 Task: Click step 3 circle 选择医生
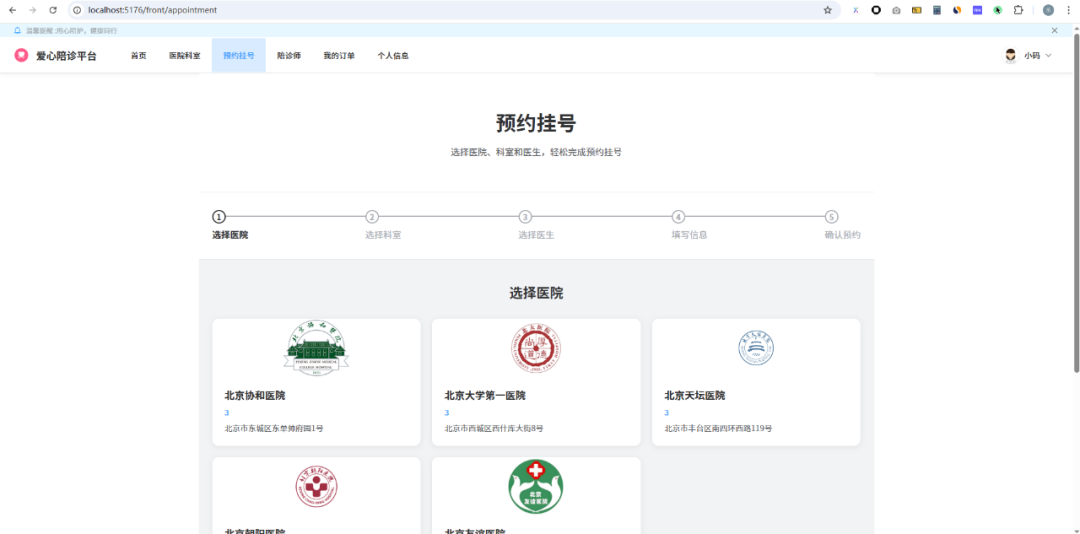525,217
